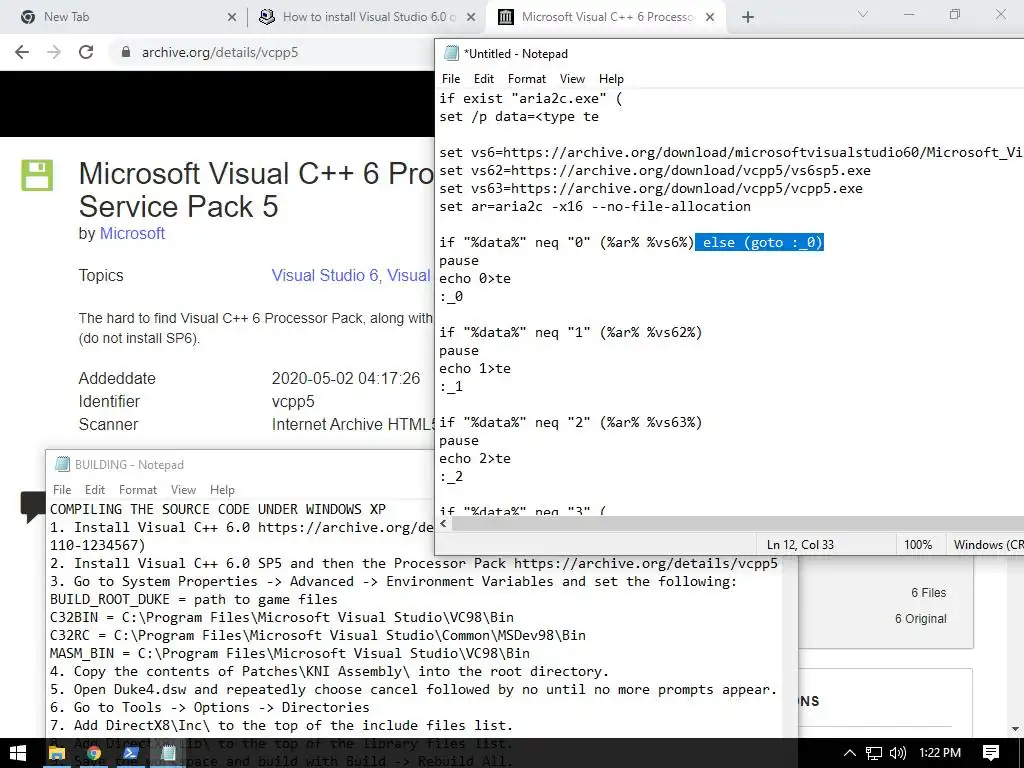Click the reviews speech bubble icon
The width and height of the screenshot is (1024, 768).
click(33, 506)
